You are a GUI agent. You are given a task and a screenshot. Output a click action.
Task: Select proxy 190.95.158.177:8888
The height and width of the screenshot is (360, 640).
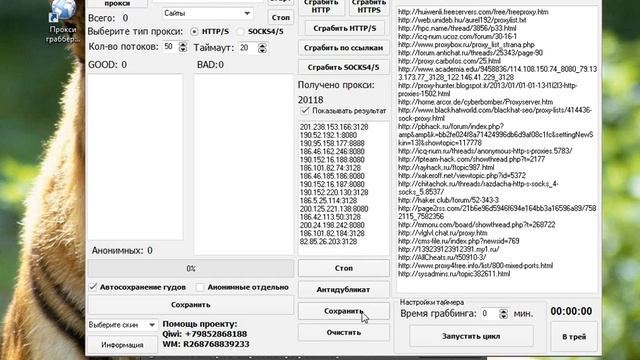coord(332,143)
